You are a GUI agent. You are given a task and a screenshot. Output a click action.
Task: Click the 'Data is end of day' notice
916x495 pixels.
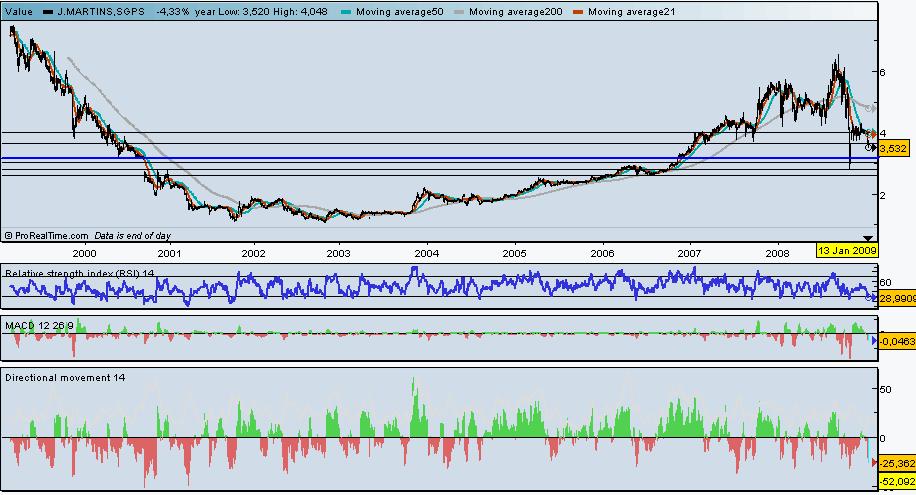tap(133, 236)
